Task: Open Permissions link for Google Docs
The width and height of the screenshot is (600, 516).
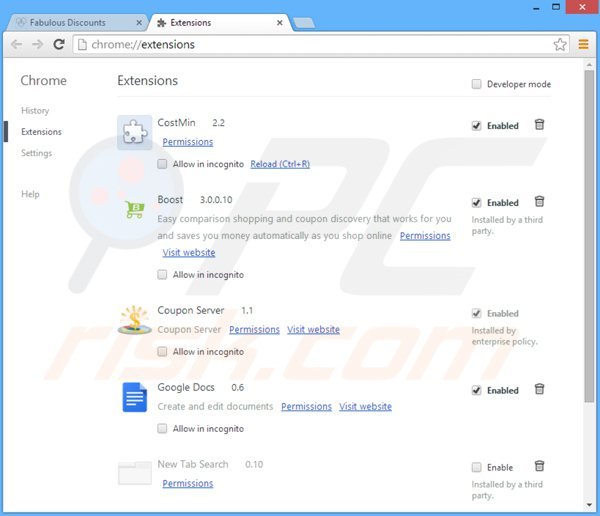Action: (x=306, y=407)
